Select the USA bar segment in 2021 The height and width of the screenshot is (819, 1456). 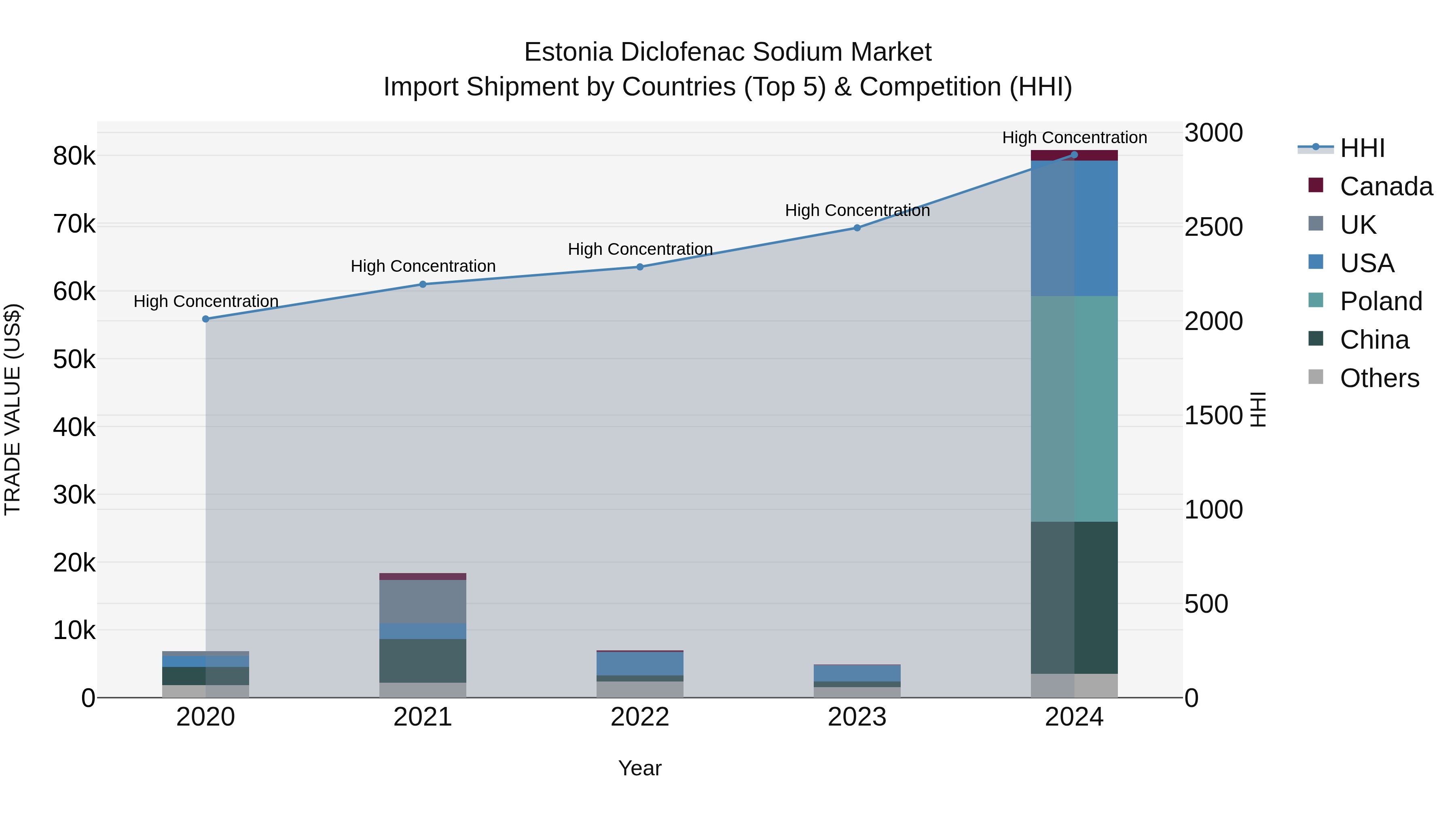pyautogui.click(x=423, y=631)
